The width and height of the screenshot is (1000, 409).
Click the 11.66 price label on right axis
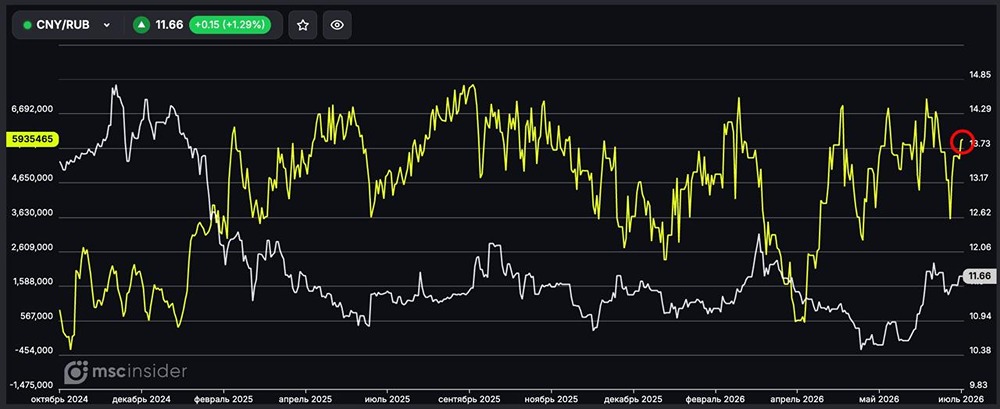pos(979,276)
